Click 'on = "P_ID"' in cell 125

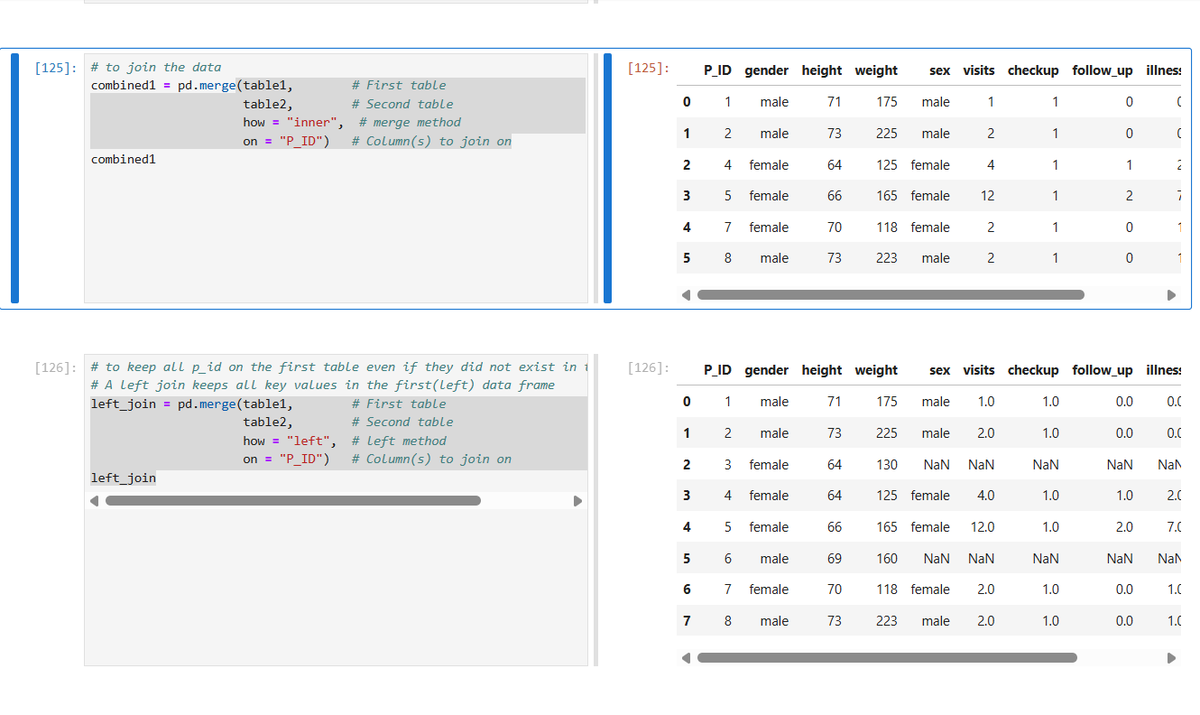(287, 141)
